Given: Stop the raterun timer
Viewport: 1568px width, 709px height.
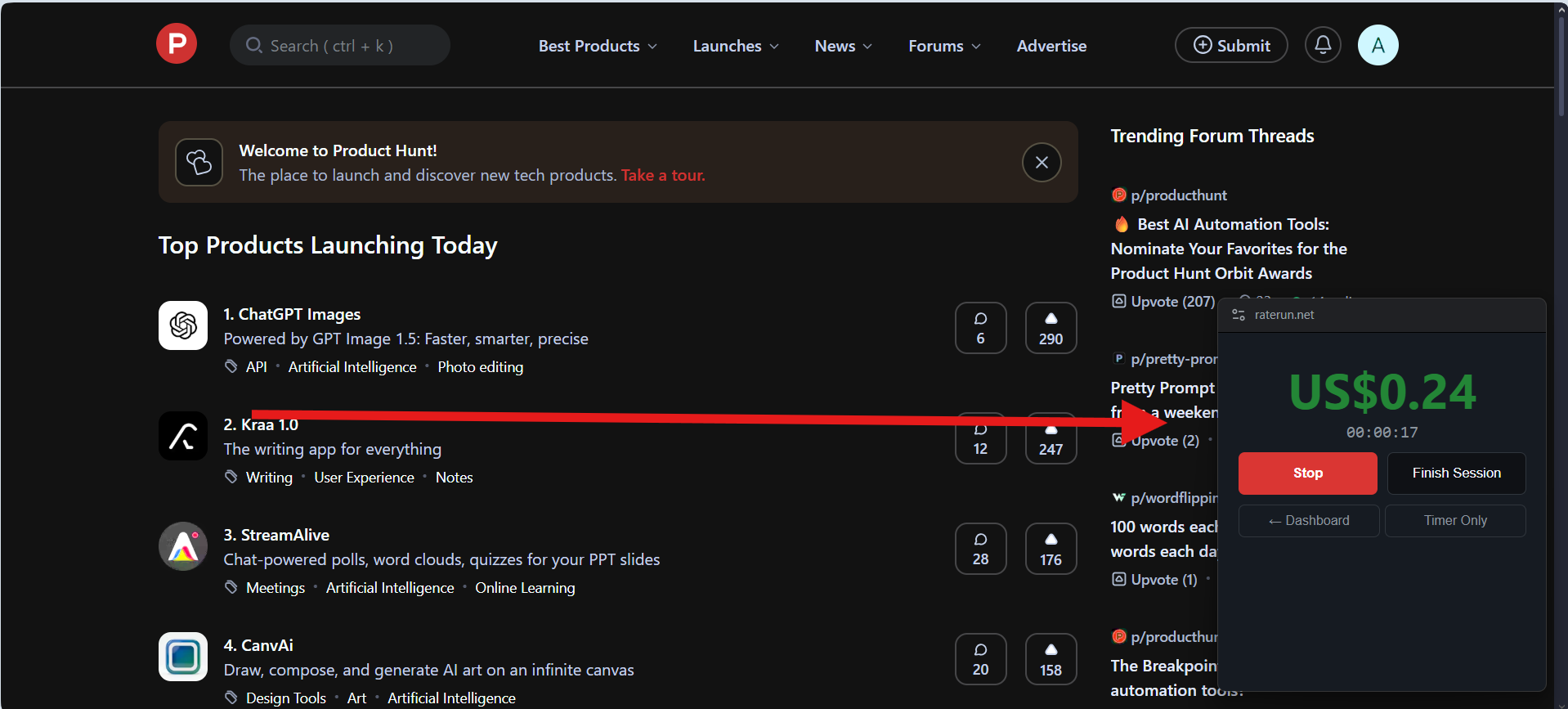Looking at the screenshot, I should pos(1307,473).
